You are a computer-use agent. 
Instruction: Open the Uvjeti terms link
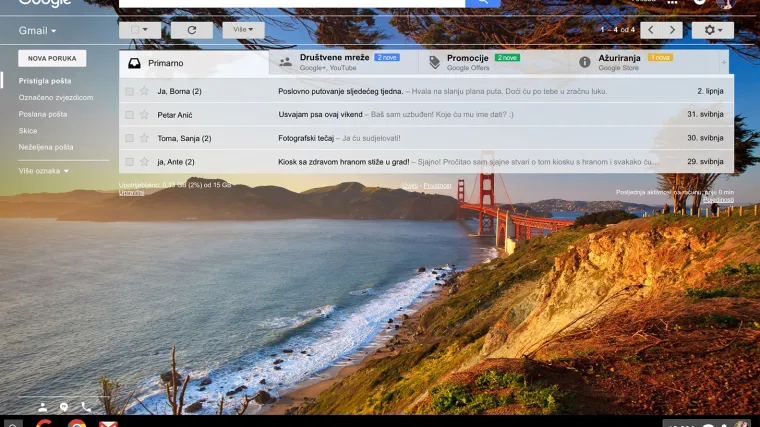(410, 186)
